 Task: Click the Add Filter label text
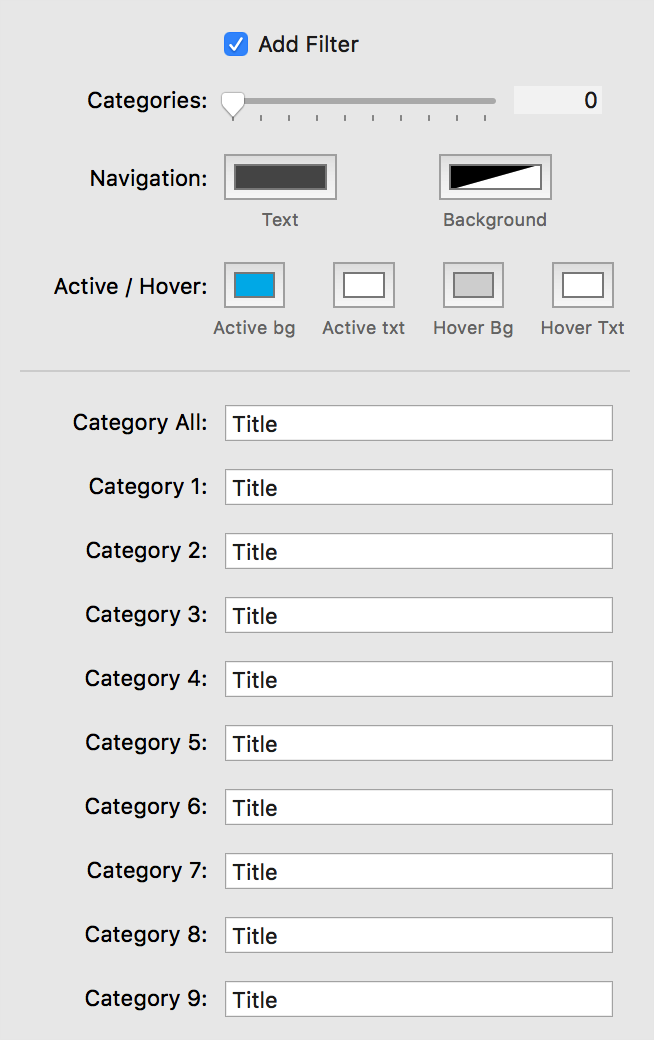(308, 44)
